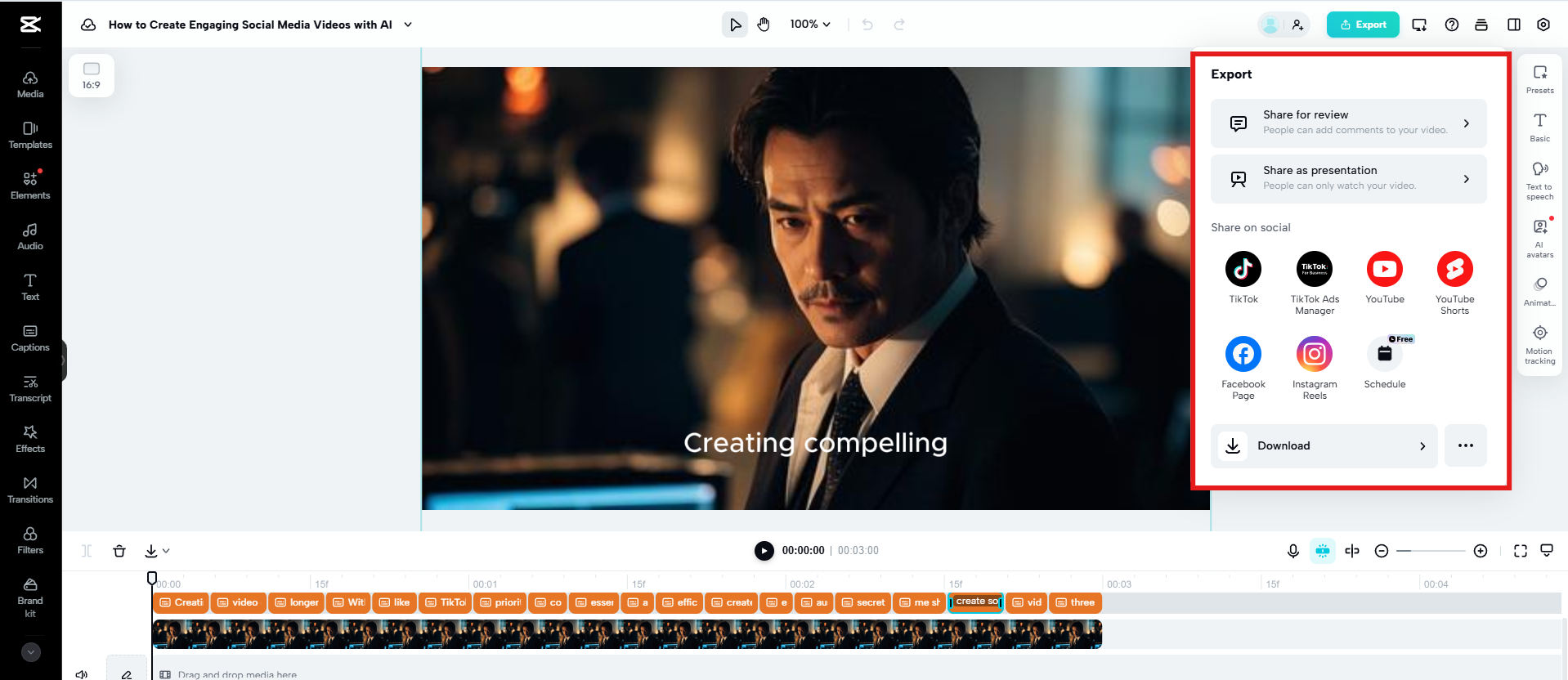Screen dimensions: 1568x680
Task: Delete the selected clip with trash icon
Action: [119, 551]
